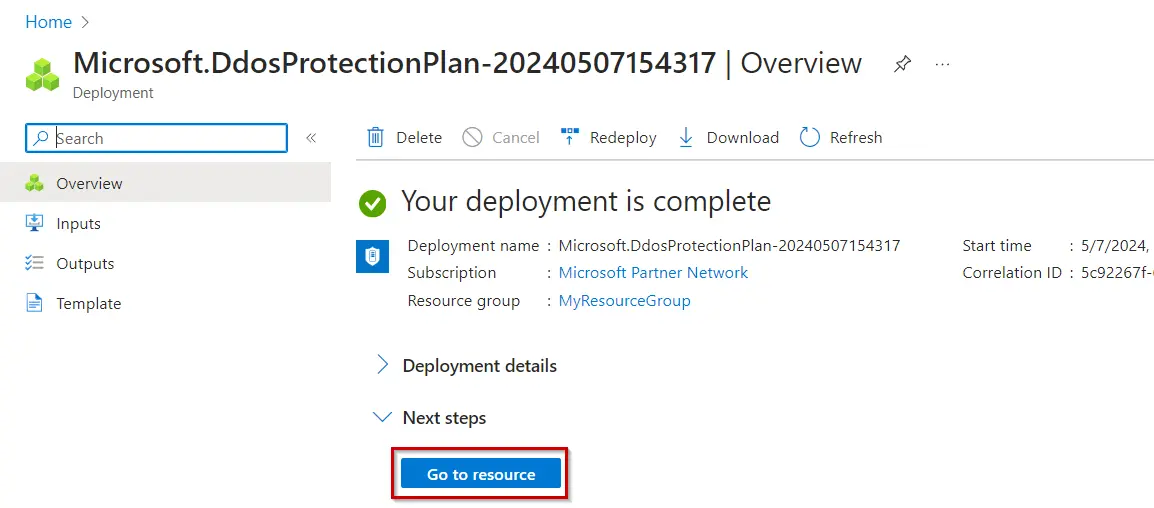This screenshot has height=508, width=1154.
Task: Click the Redeploy toolbar icon
Action: [570, 138]
